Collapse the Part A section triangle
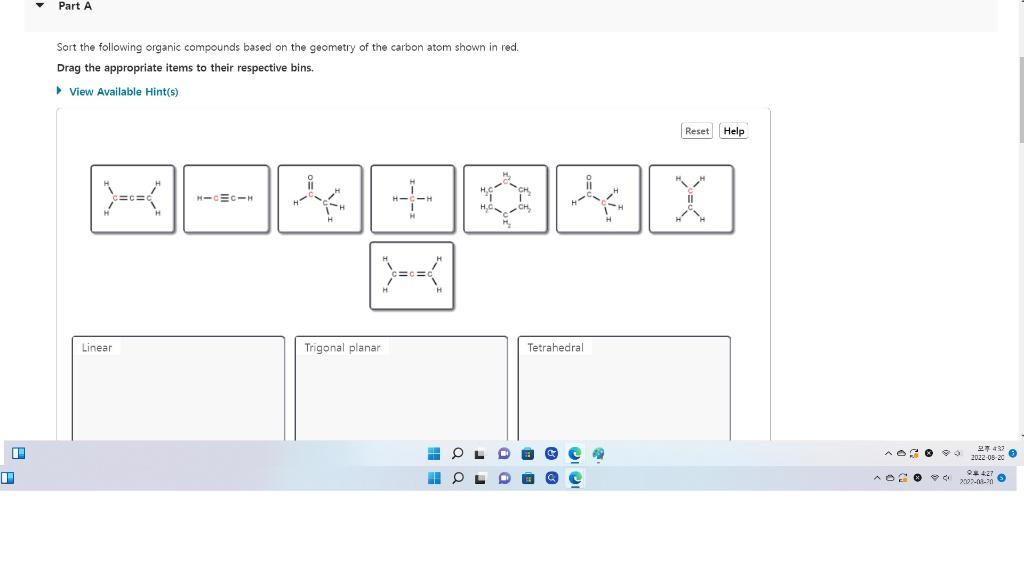 [x=38, y=5]
